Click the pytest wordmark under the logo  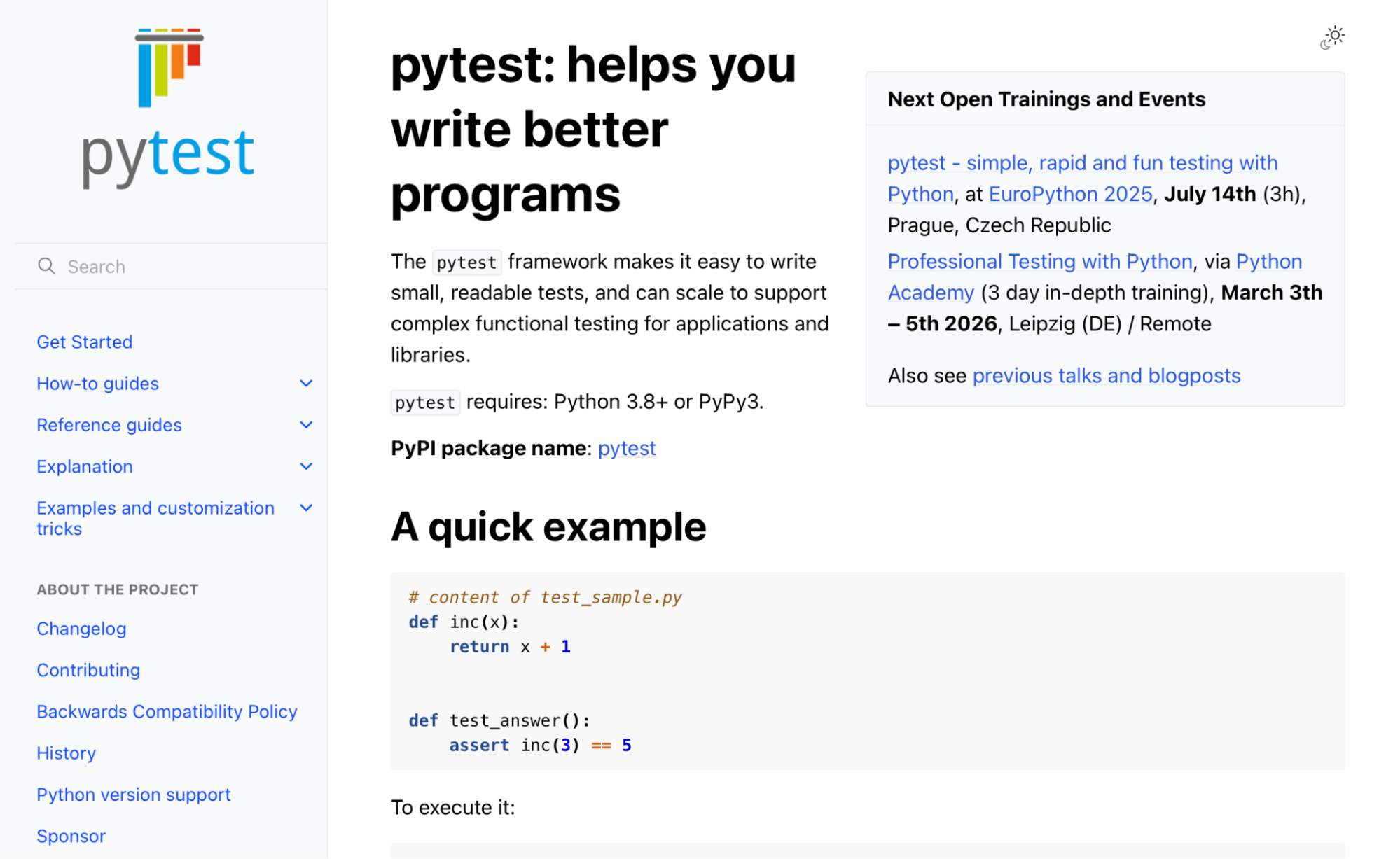[x=168, y=154]
